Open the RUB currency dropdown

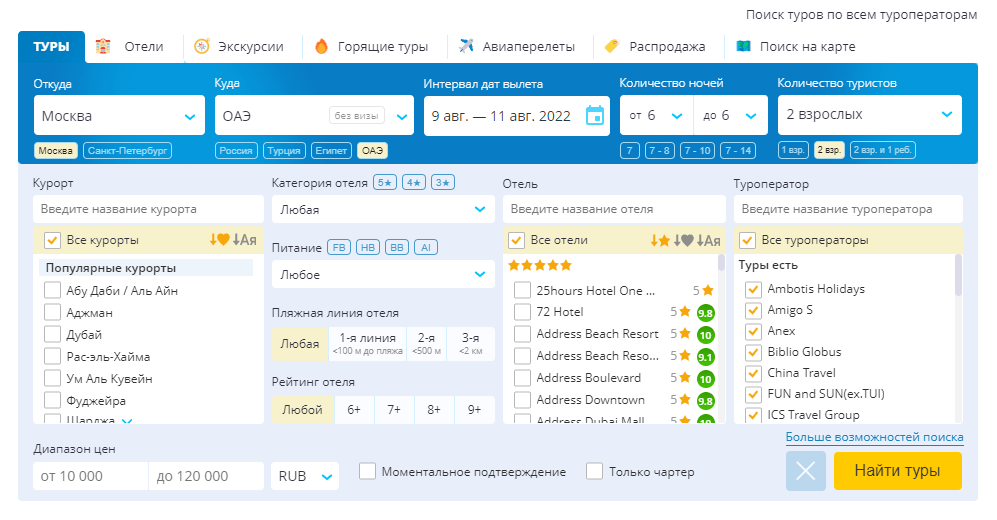click(305, 476)
